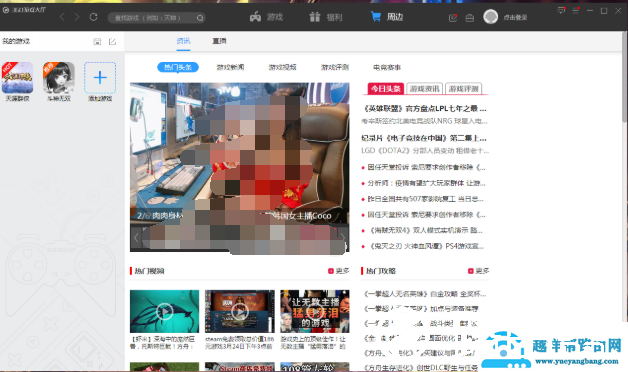
Task: Play the teal sea creature video
Action: [164, 311]
